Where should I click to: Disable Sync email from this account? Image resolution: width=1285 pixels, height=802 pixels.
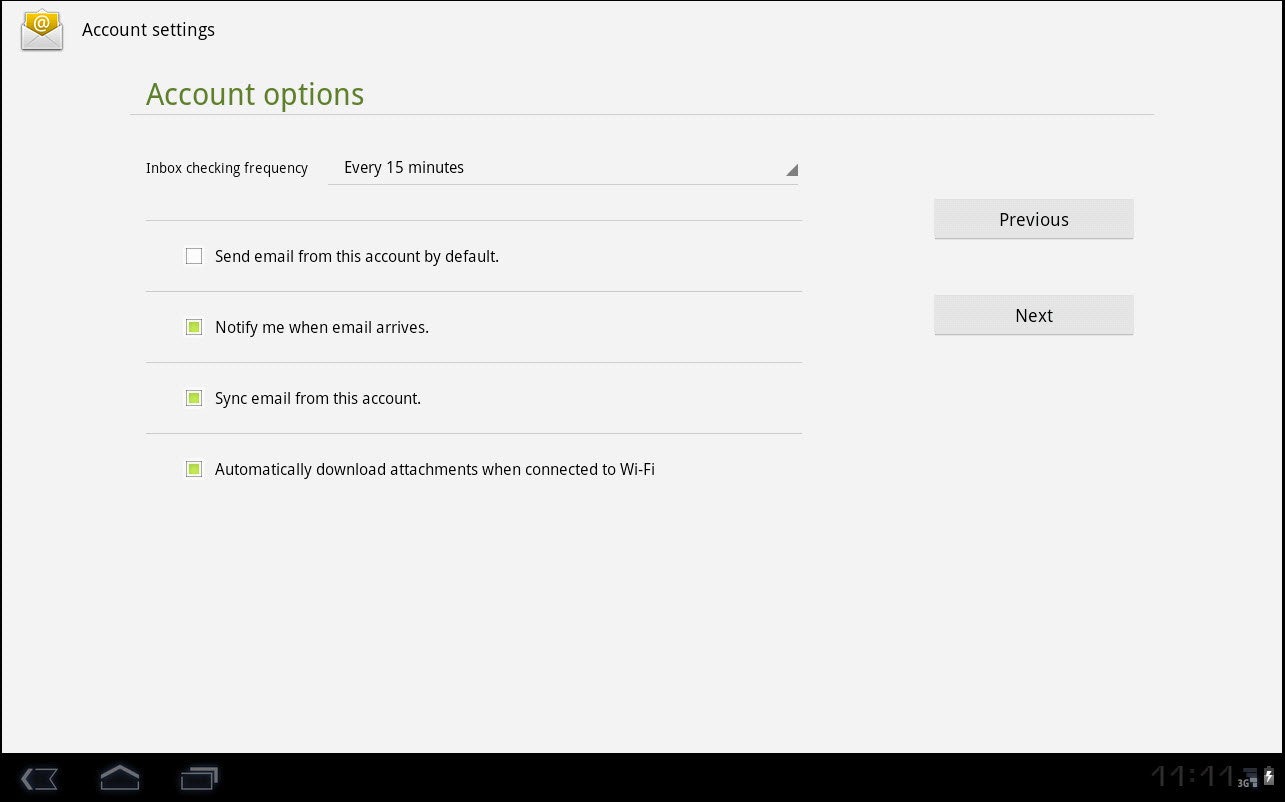click(194, 398)
